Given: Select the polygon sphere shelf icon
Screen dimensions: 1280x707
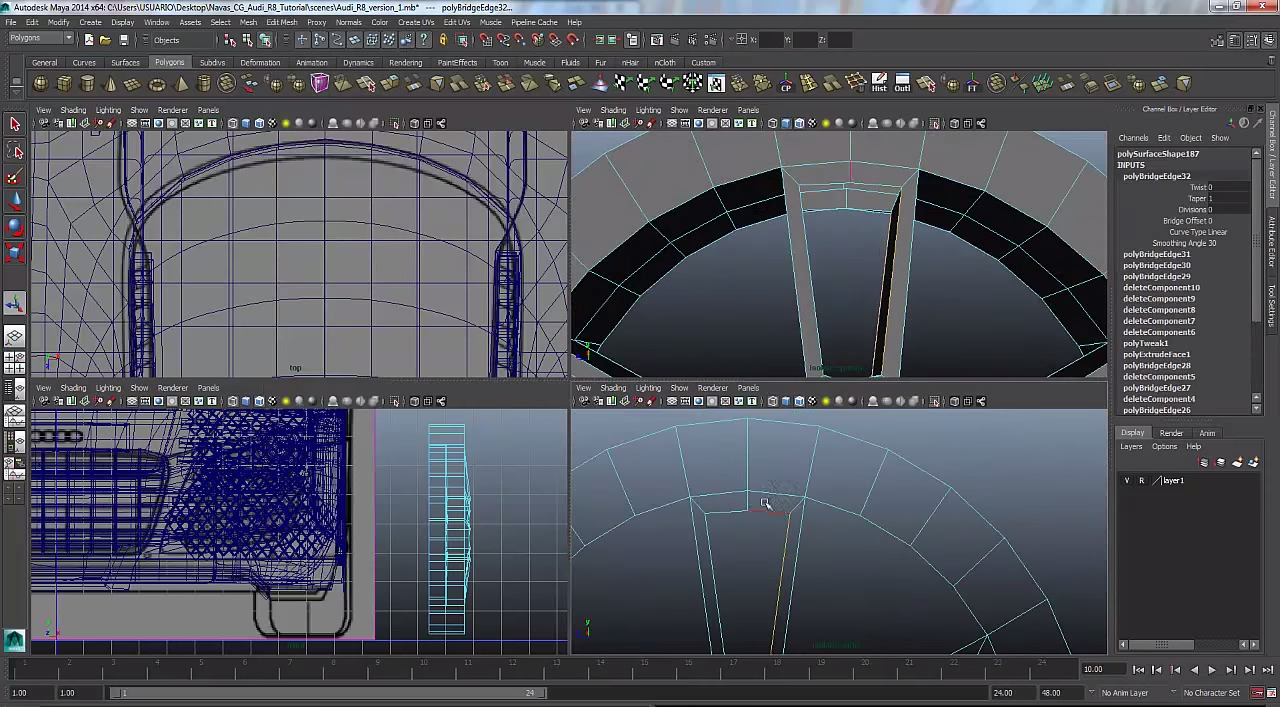Looking at the screenshot, I should tap(41, 84).
